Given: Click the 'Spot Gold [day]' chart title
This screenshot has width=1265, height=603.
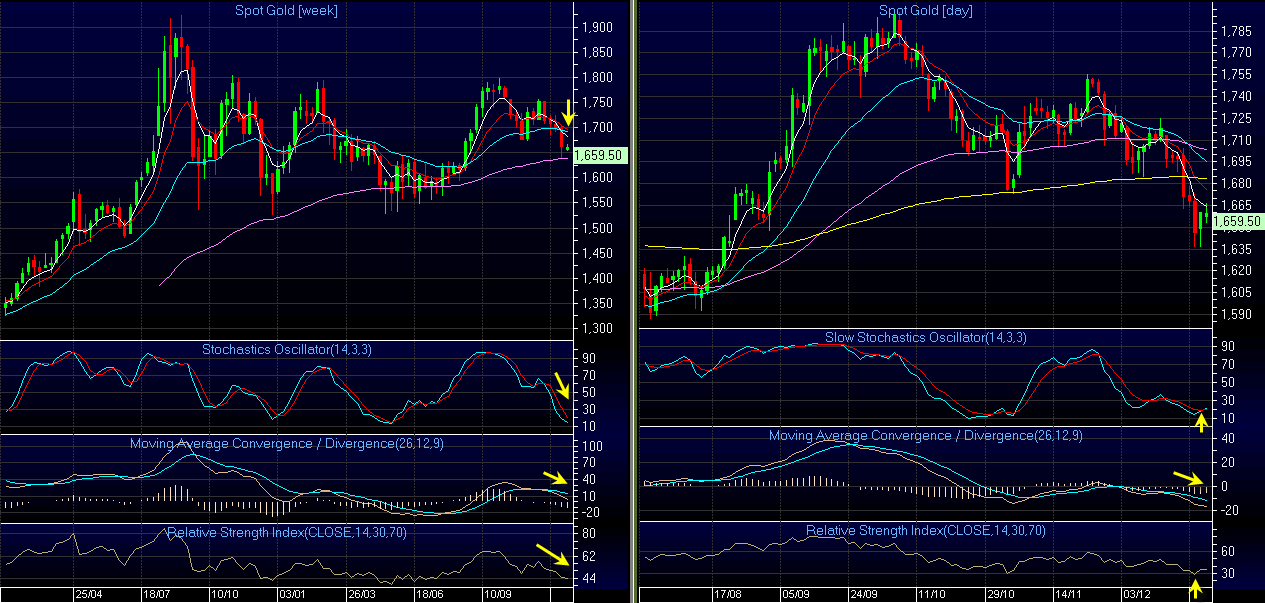Looking at the screenshot, I should click(925, 11).
